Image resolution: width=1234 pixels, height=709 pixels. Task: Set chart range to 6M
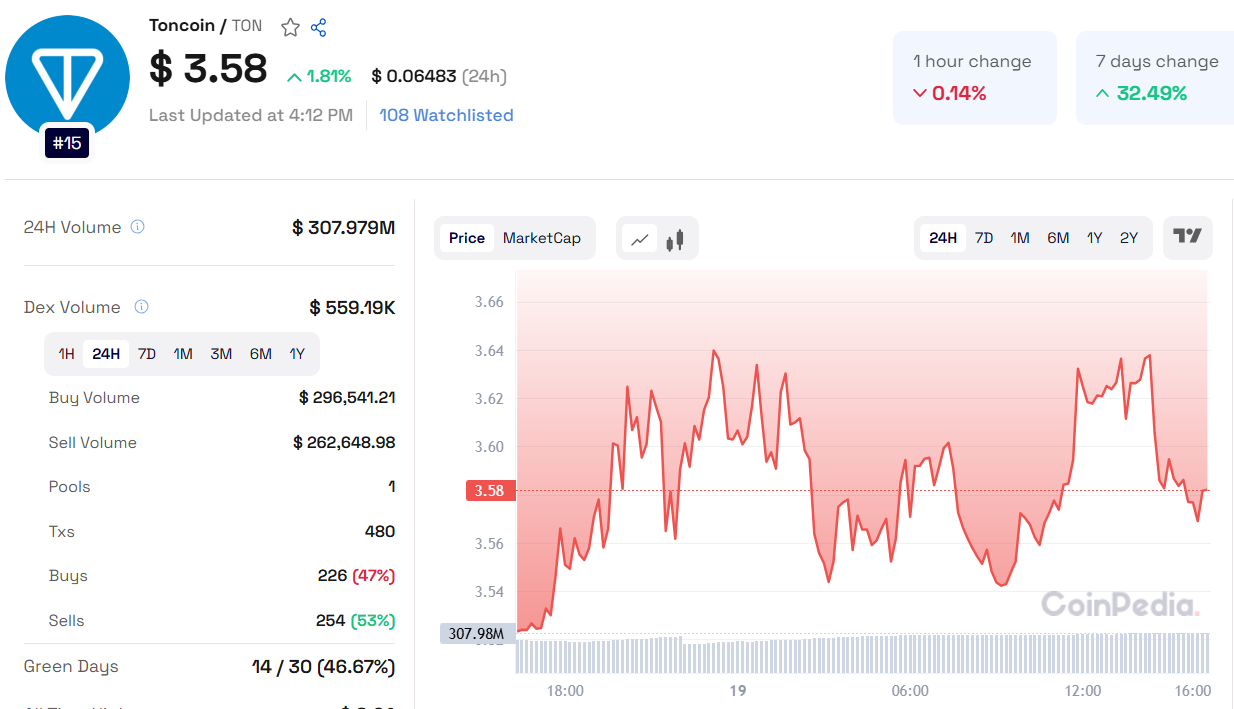[x=1058, y=238]
